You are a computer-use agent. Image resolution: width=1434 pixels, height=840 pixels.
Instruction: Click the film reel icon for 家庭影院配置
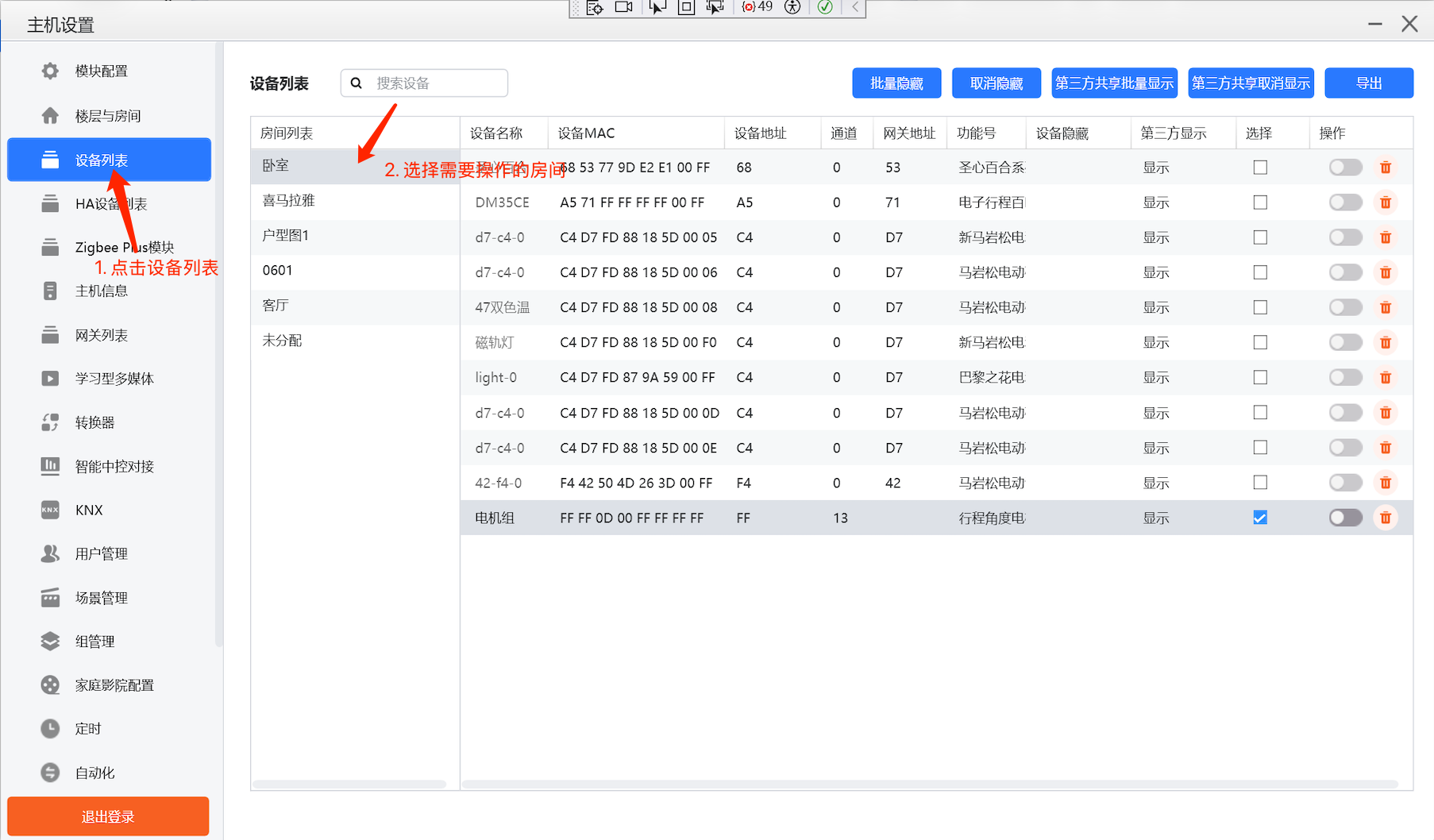(50, 685)
